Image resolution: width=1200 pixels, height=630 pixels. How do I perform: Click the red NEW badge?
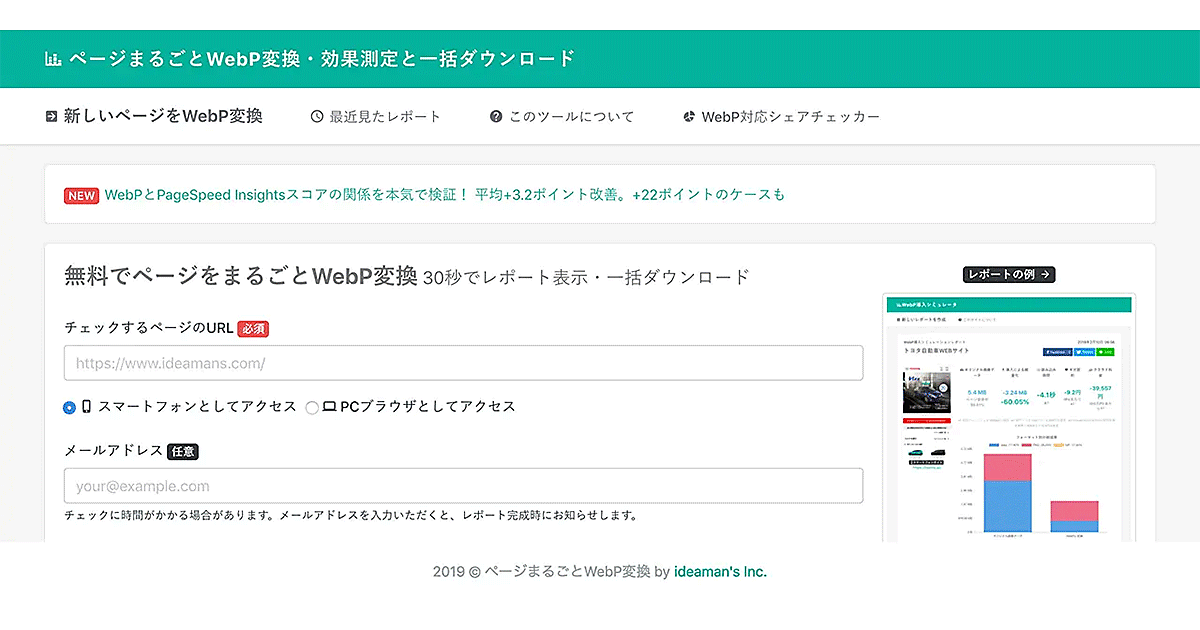click(81, 195)
